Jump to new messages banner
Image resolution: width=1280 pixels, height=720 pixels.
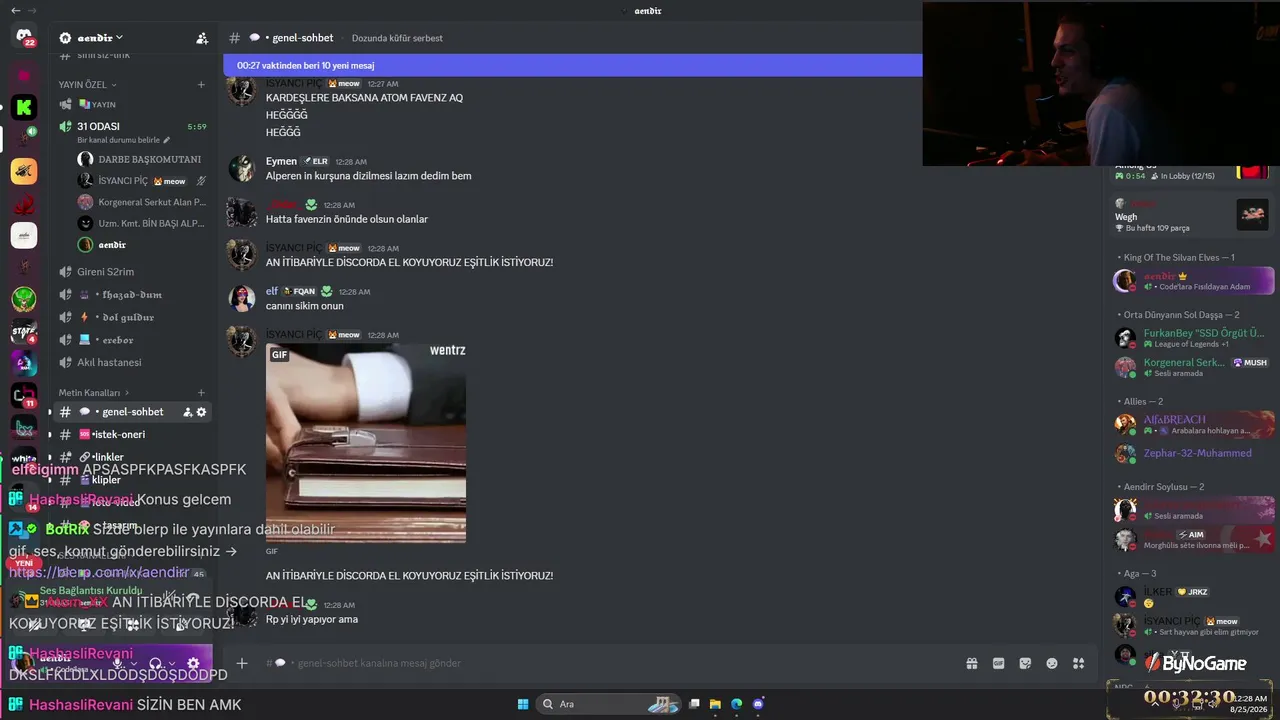[x=572, y=66]
